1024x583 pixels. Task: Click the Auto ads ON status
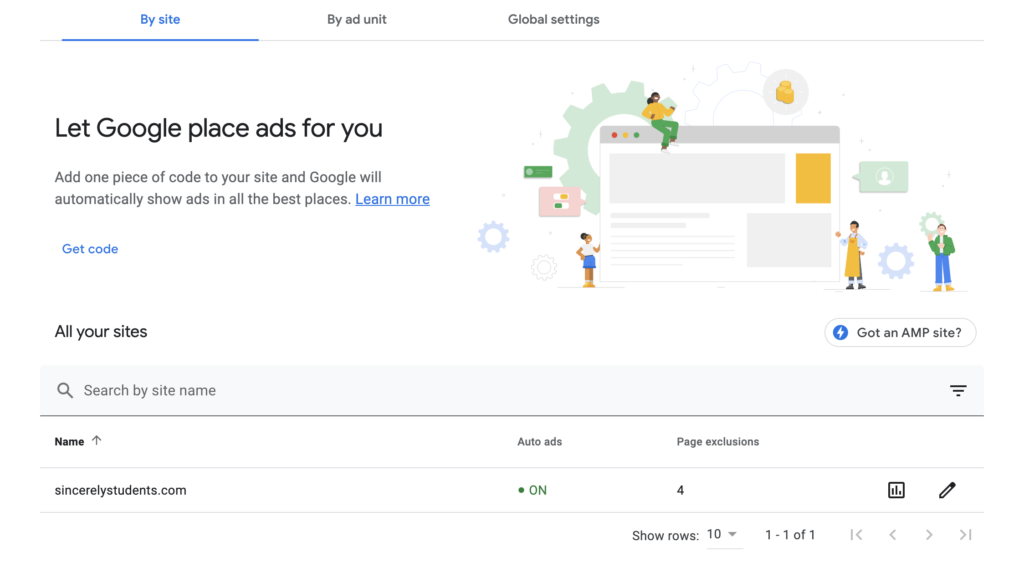coord(533,490)
